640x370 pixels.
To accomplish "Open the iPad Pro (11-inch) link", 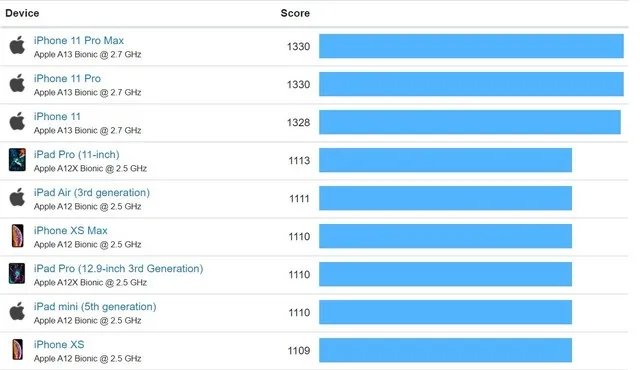I will coord(77,154).
